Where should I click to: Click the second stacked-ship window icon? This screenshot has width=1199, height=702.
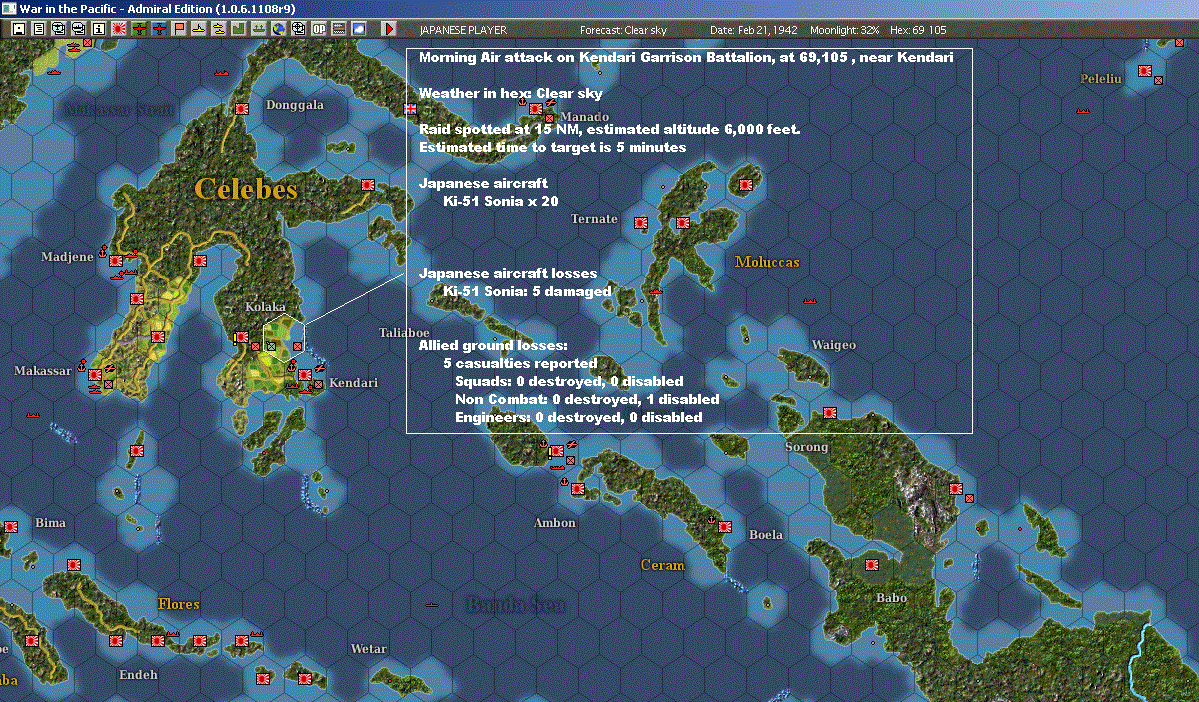tap(79, 29)
